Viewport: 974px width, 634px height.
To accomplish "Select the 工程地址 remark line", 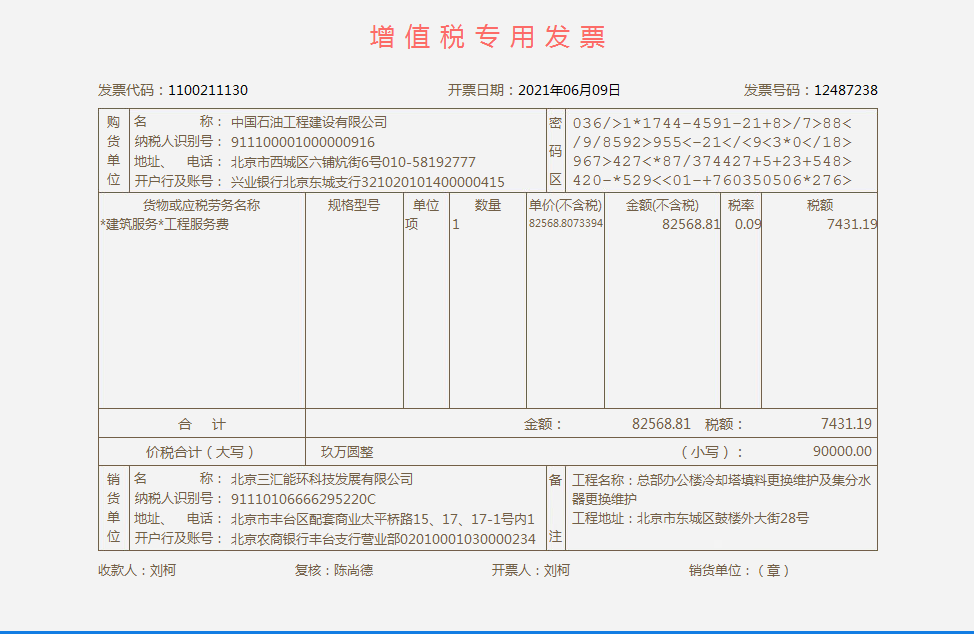I will (690, 518).
